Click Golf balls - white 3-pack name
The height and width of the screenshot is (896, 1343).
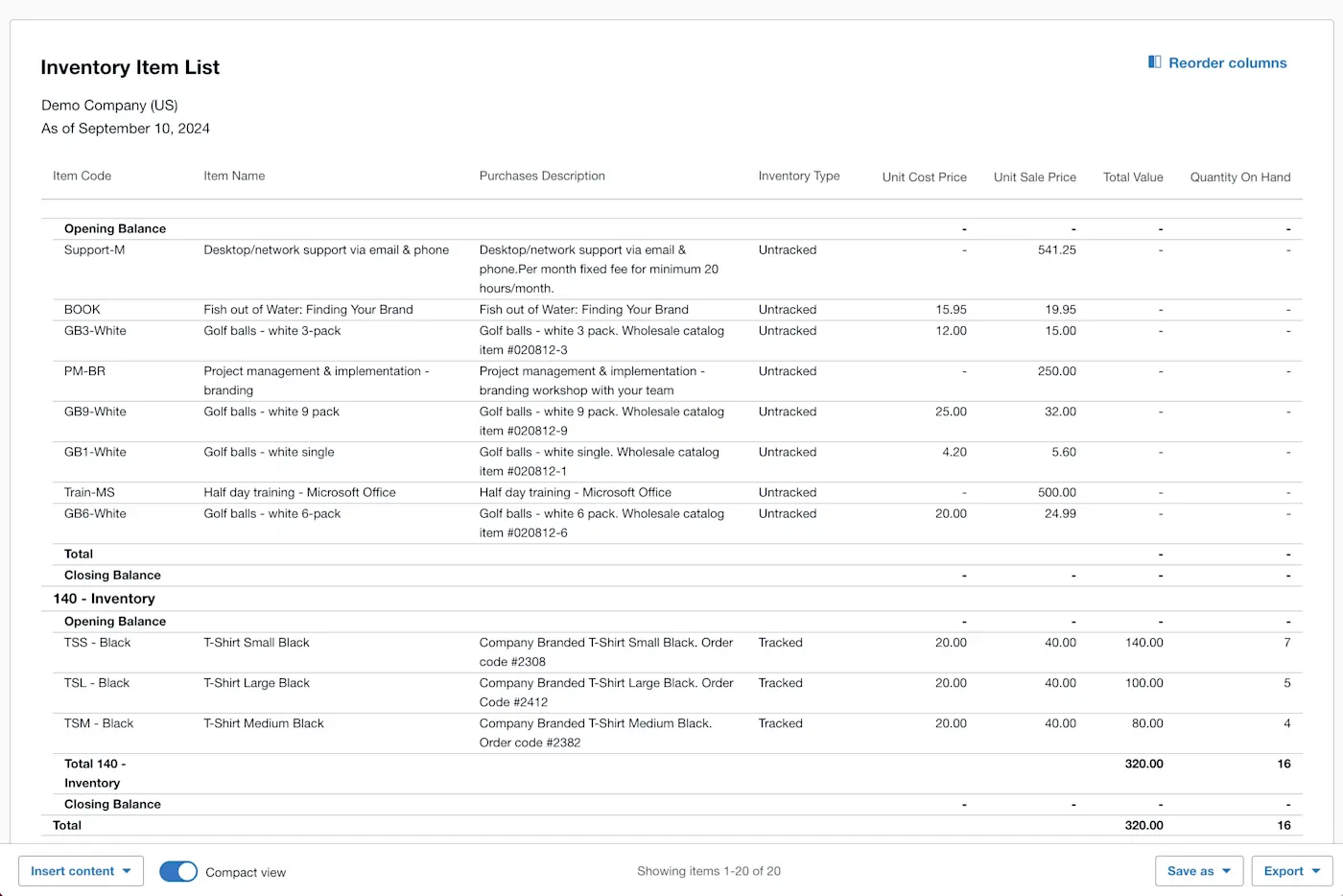click(x=271, y=330)
